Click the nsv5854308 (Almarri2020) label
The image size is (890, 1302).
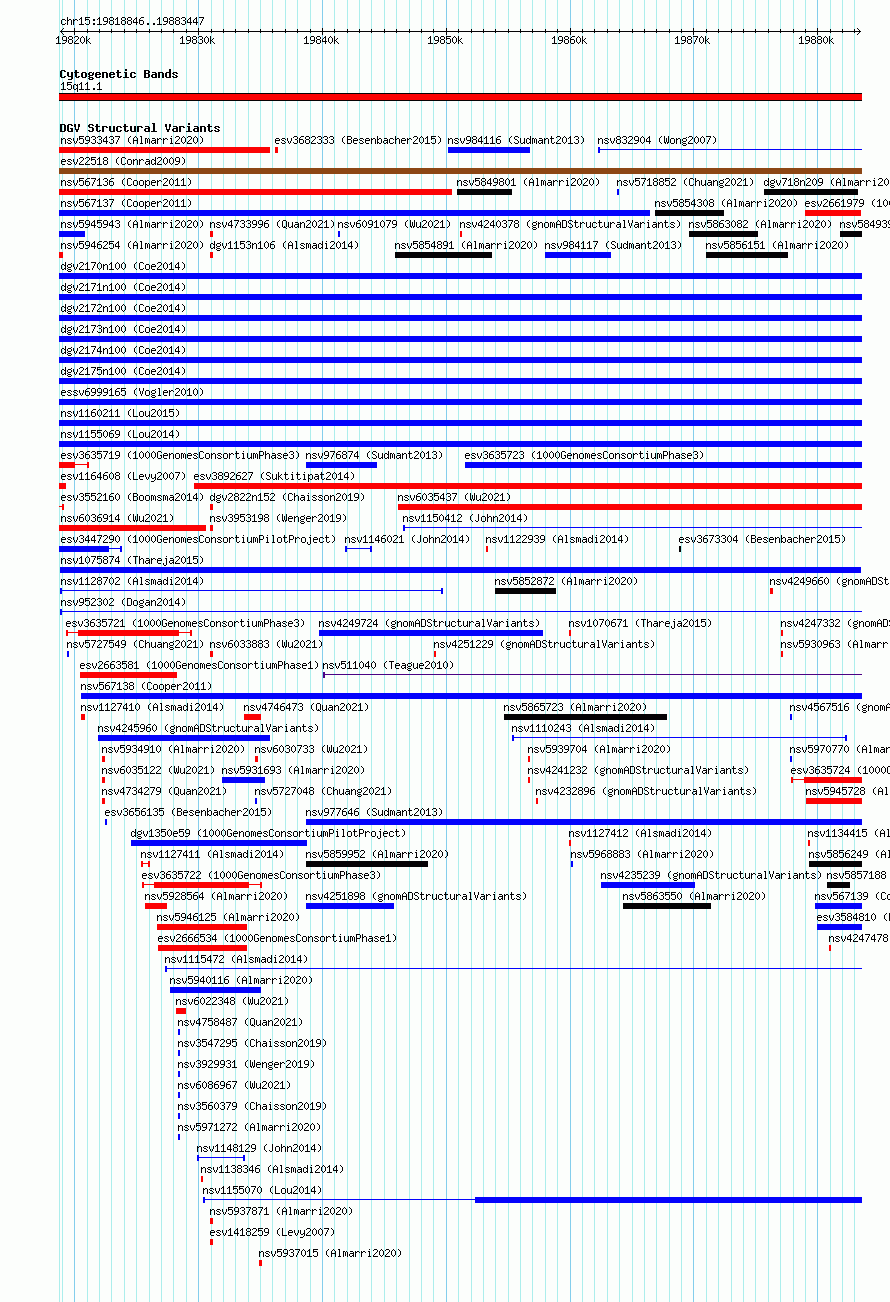click(x=727, y=203)
